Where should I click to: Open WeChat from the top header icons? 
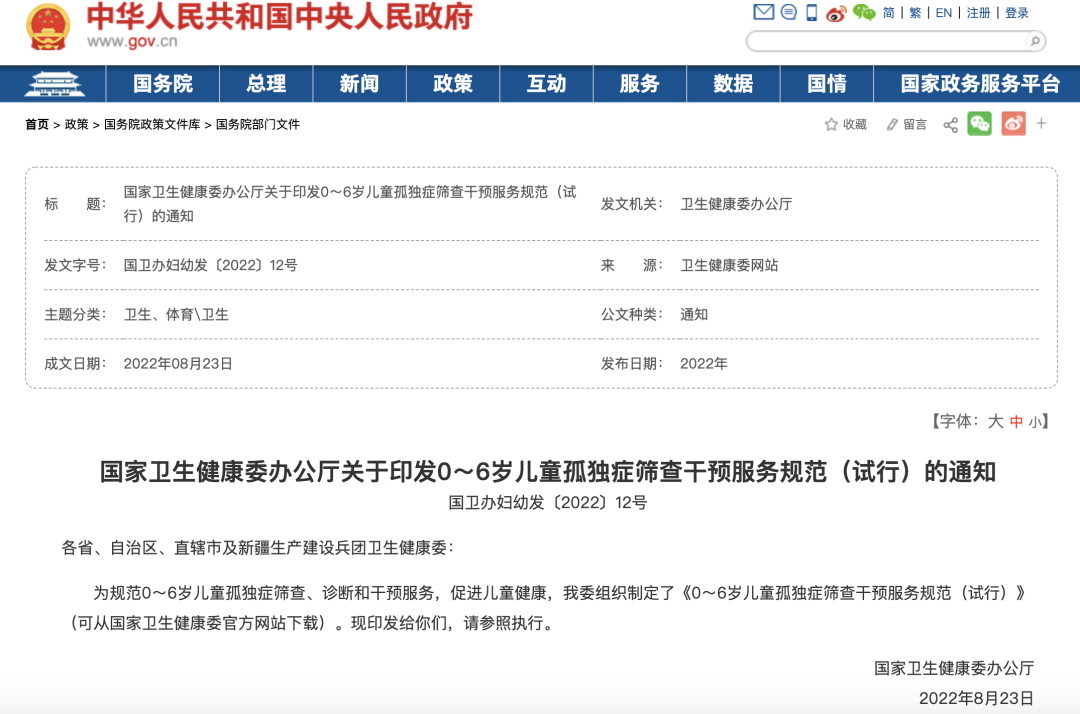pos(864,12)
